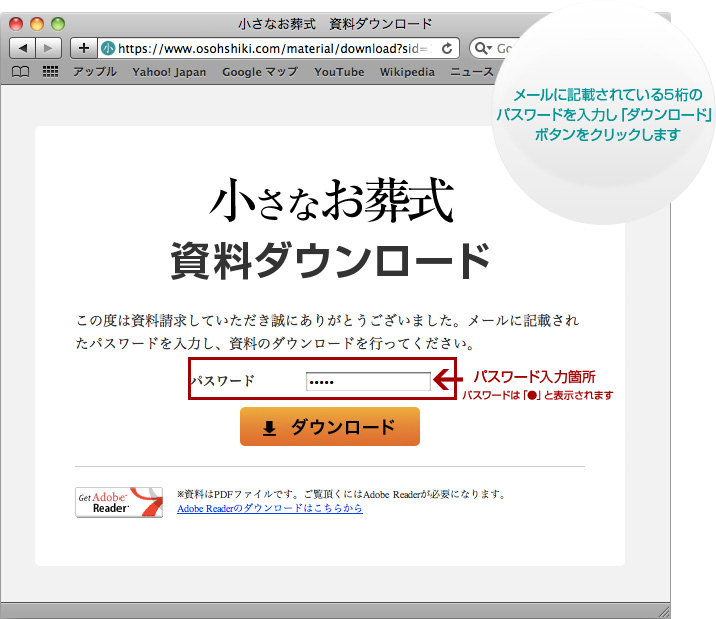The width and height of the screenshot is (716, 619).
Task: Click the yellow minimize window button
Action: 37,23
